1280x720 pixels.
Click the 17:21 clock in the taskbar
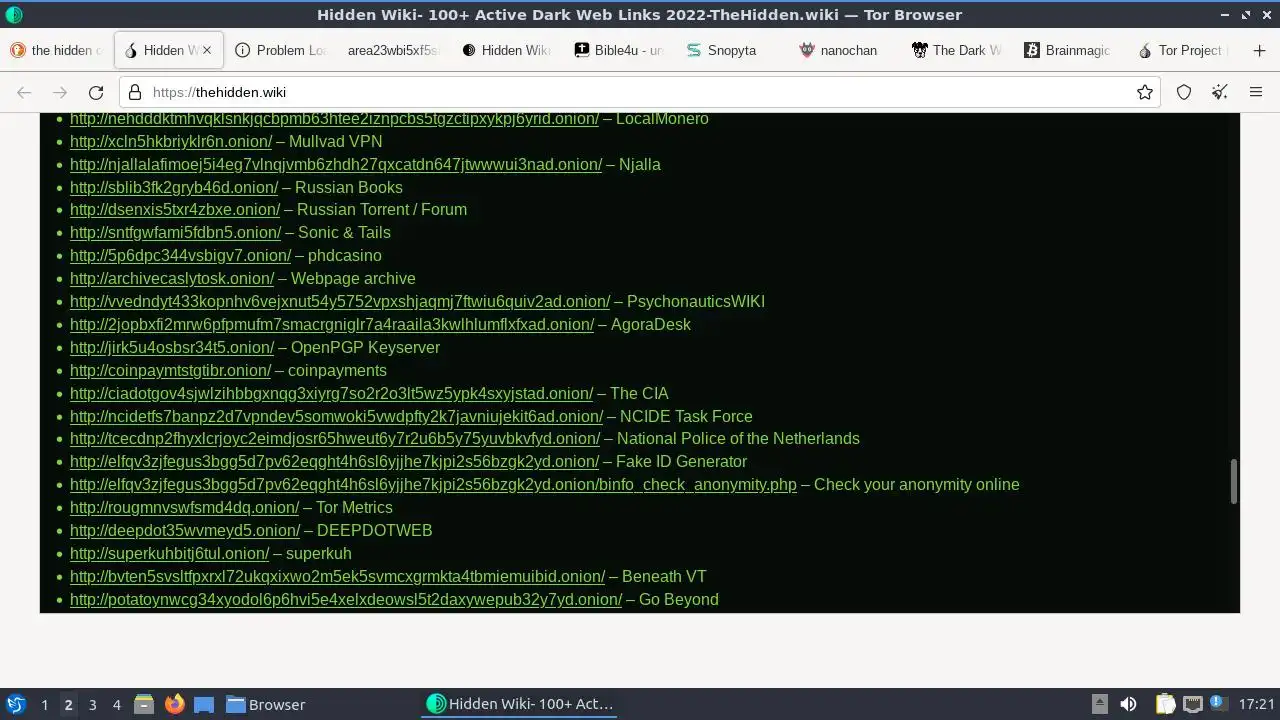pos(1256,704)
